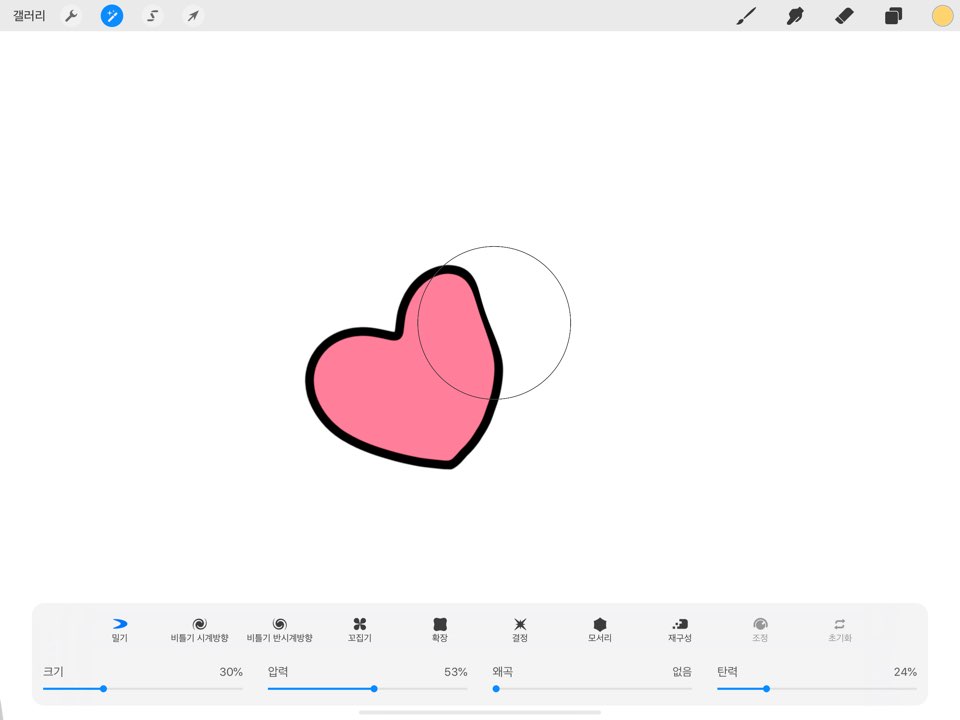Screen dimensions: 960x720
Task: Click the 탄력 label text
Action: tap(727, 672)
